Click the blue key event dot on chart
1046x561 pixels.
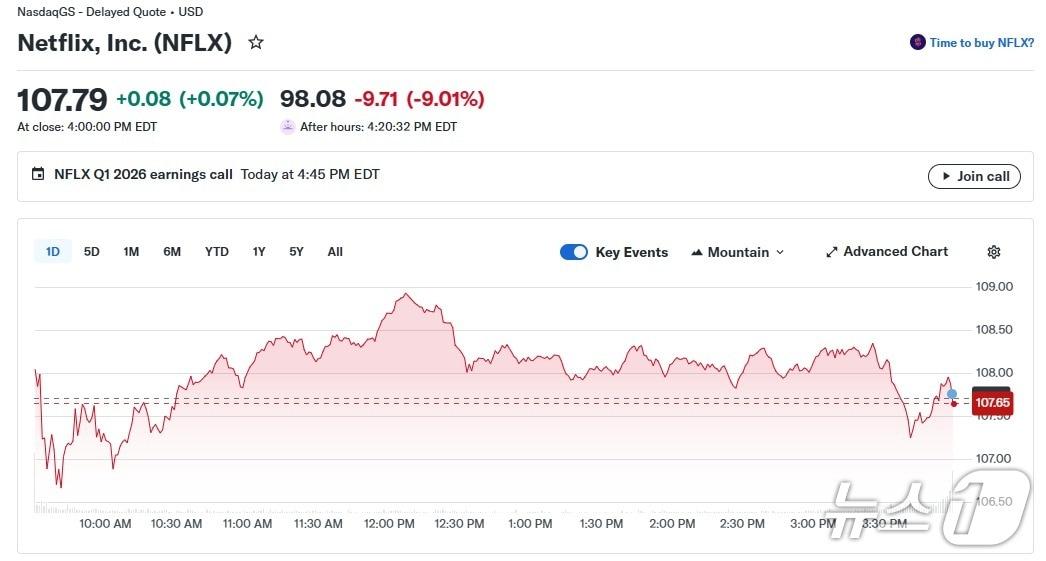click(x=952, y=395)
